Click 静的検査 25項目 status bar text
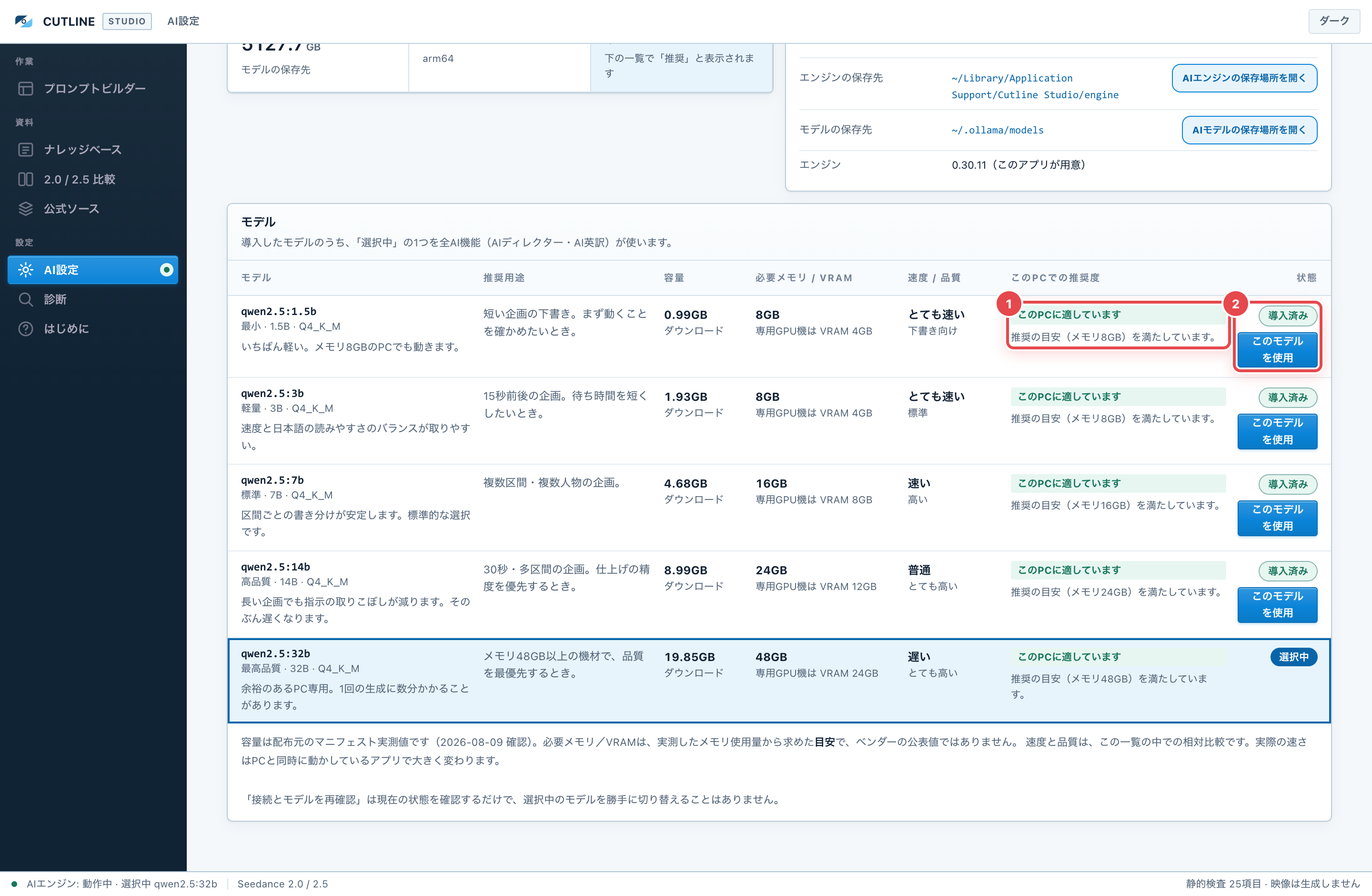Image resolution: width=1372 pixels, height=896 pixels. [x=1272, y=883]
